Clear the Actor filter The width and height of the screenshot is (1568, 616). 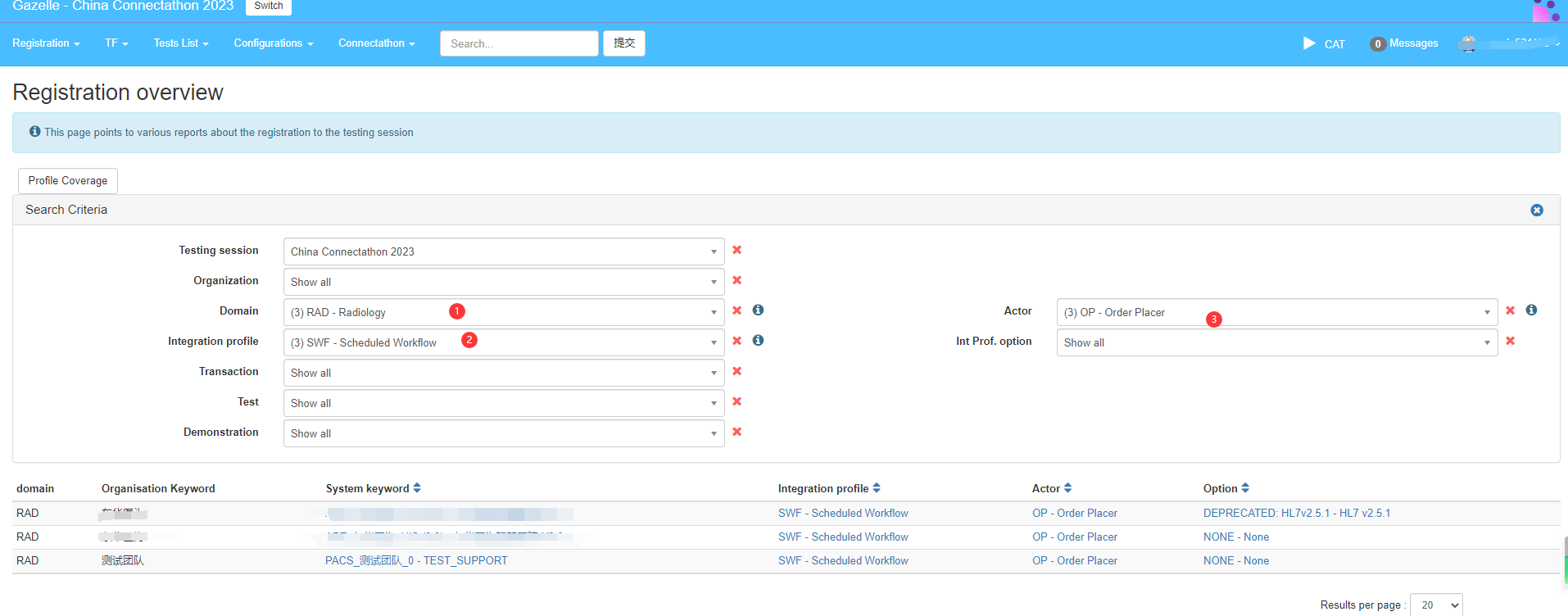pos(1510,310)
